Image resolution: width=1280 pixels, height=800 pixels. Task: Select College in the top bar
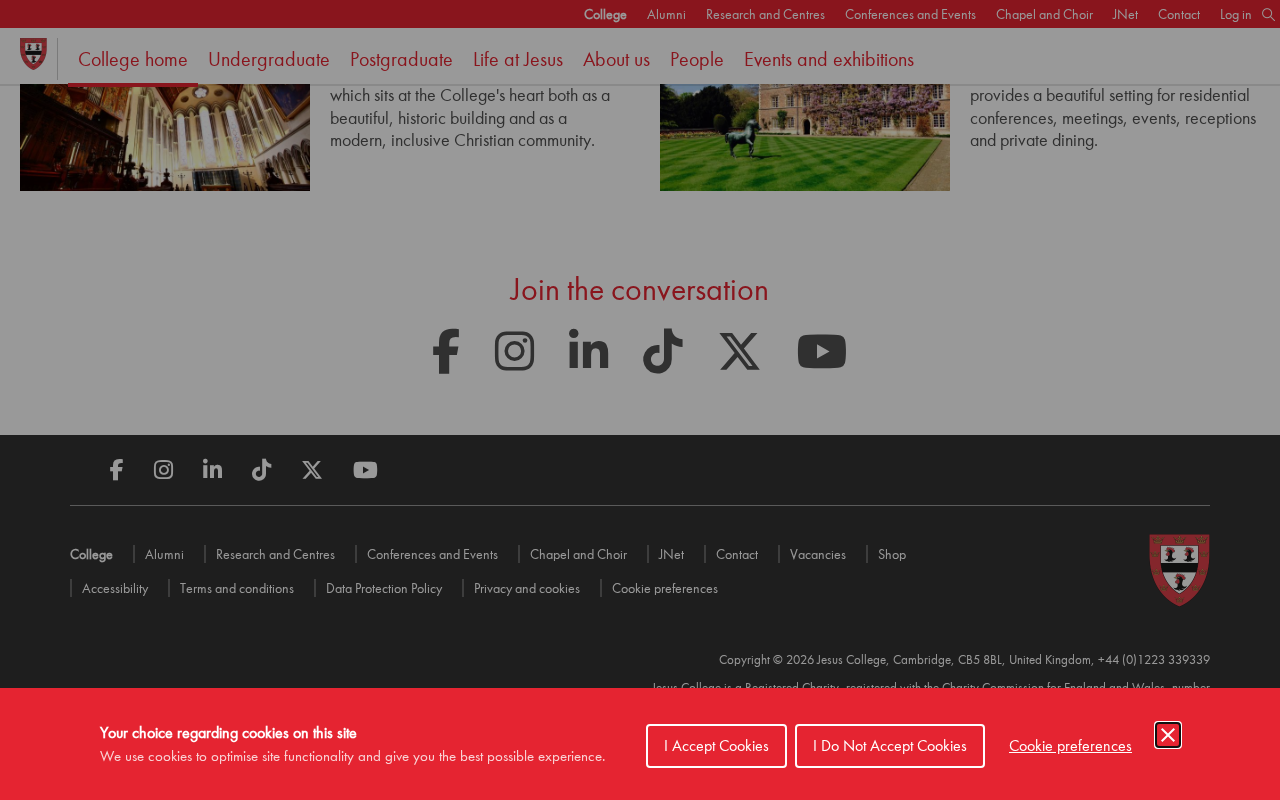pos(605,14)
